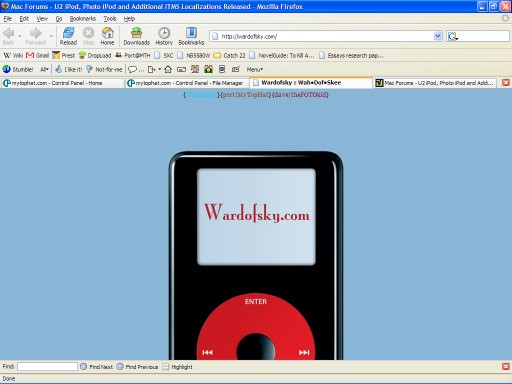Click the send page icon in StumbleUpon toolbar
The height and width of the screenshot is (384, 512).
[151, 69]
